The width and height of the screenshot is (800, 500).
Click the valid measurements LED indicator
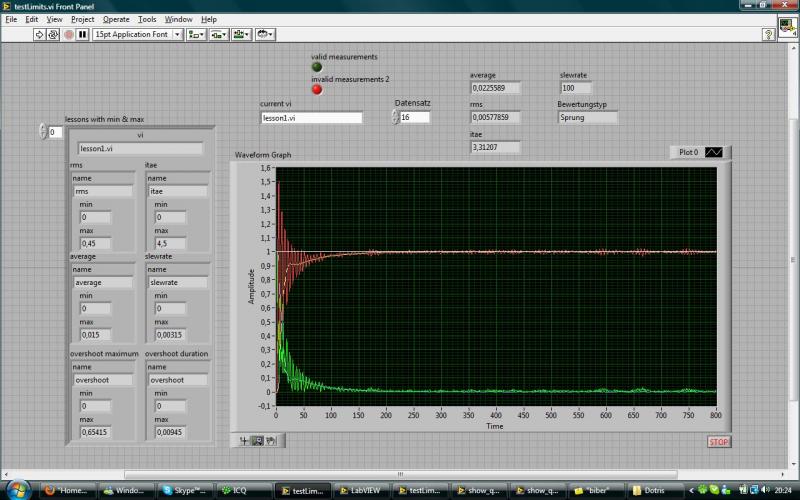(317, 67)
